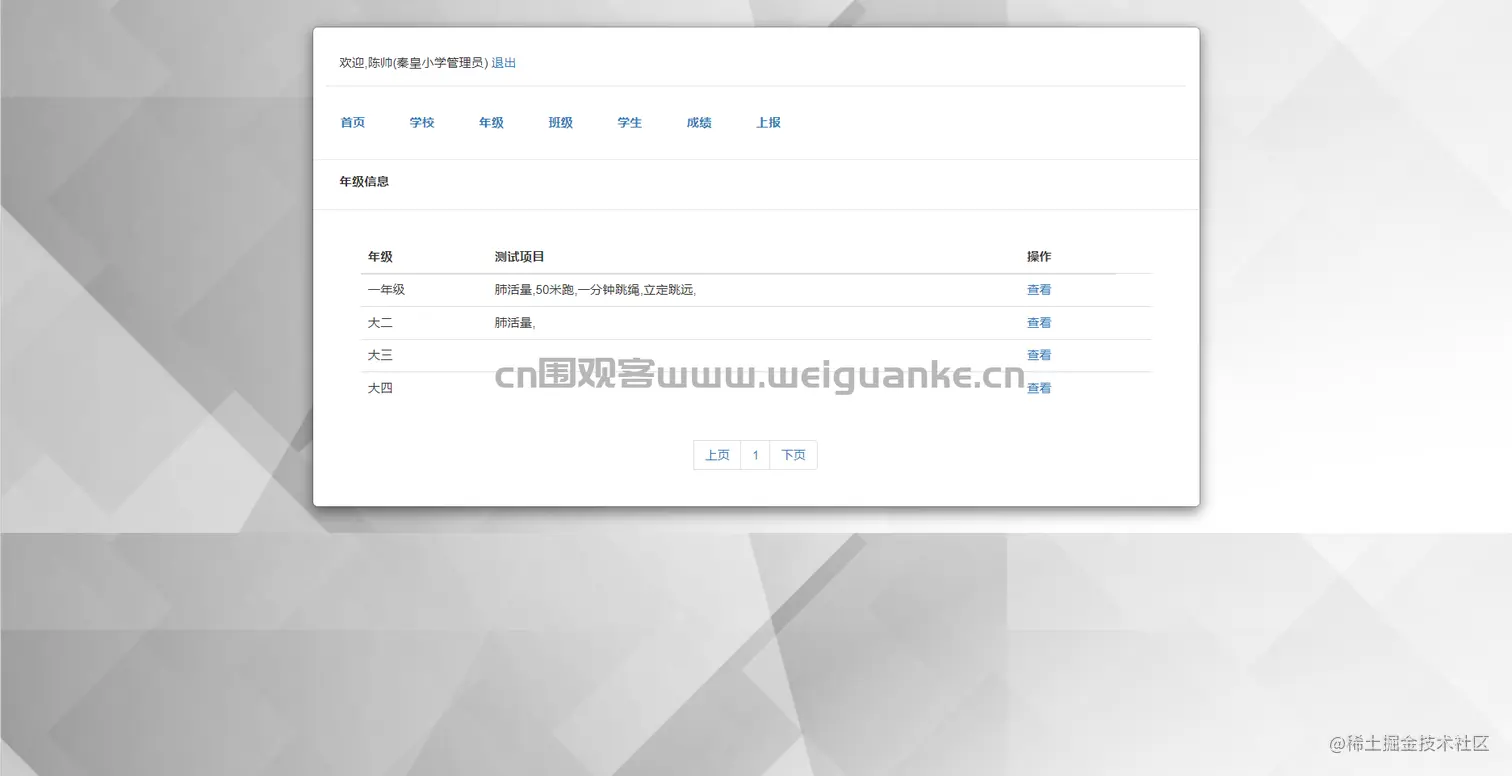Click 查看 in the 大四 row
1512x776 pixels.
pos(1039,388)
